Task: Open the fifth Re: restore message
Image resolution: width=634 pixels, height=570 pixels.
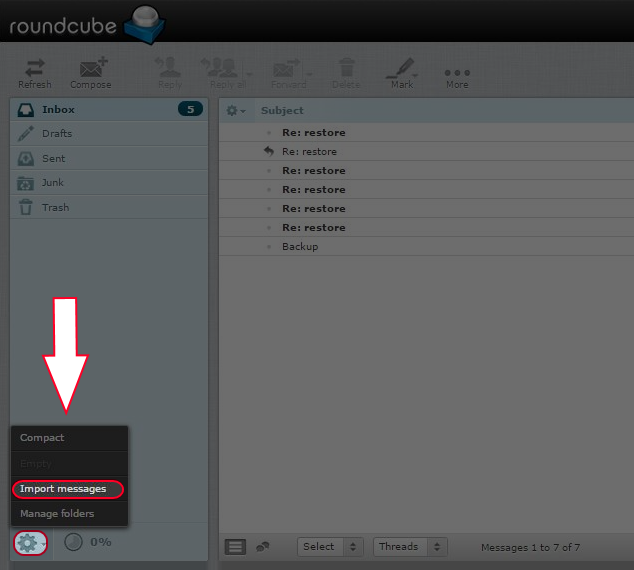Action: 426,209
